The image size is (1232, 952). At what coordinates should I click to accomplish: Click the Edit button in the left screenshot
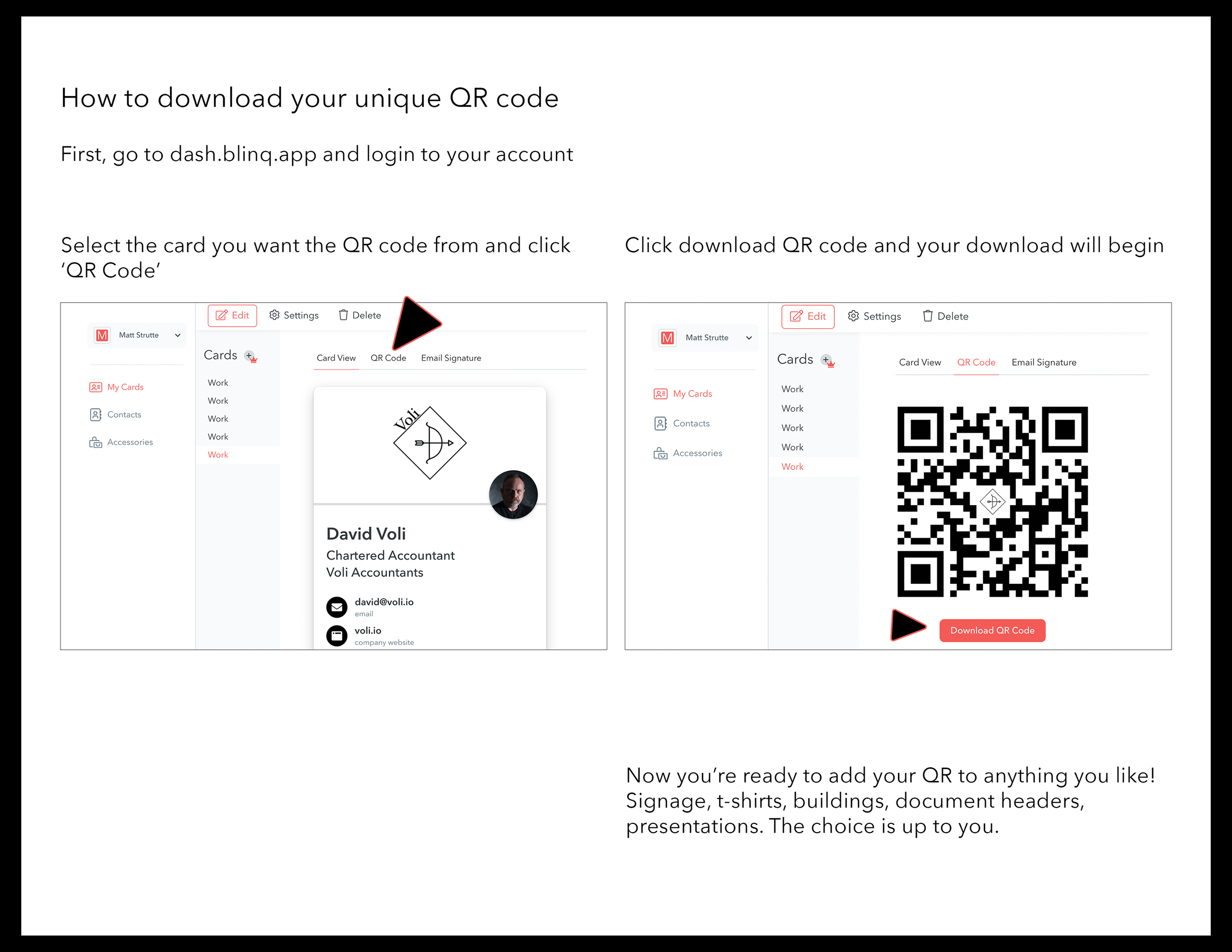[233, 315]
